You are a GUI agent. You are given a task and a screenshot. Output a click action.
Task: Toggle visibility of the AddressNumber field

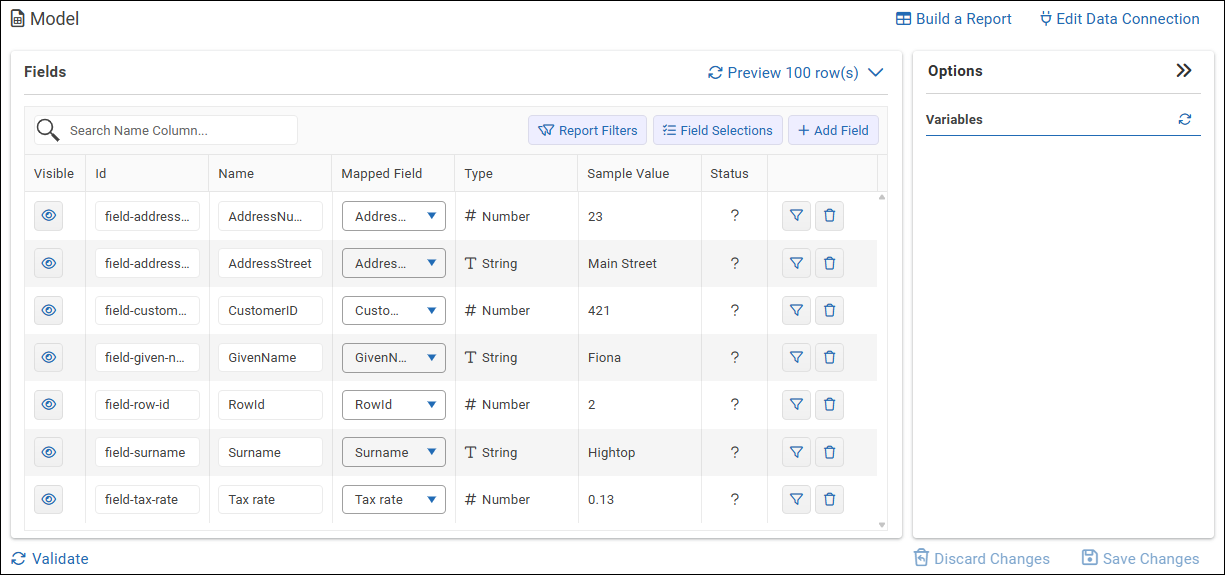48,216
